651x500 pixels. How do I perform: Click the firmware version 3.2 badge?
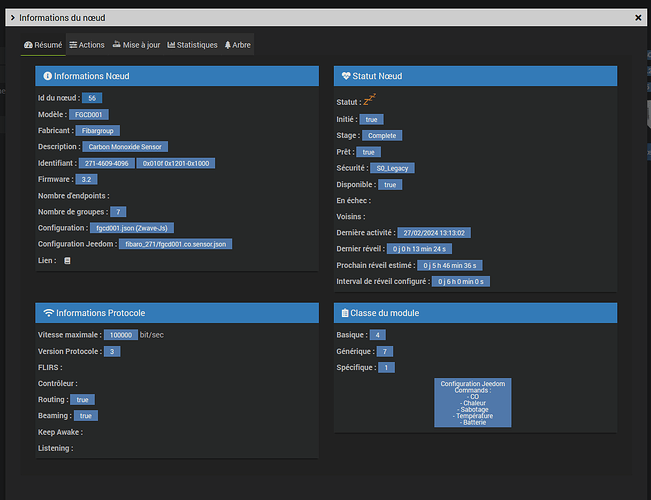pos(86,179)
